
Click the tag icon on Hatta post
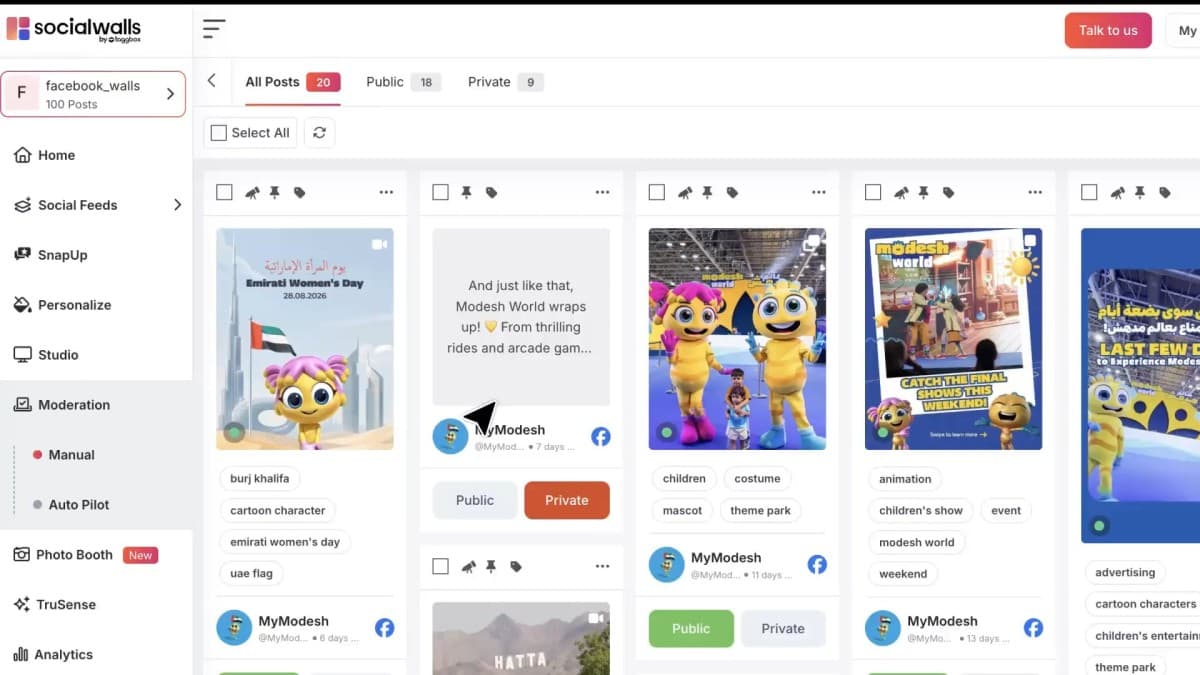(x=516, y=566)
